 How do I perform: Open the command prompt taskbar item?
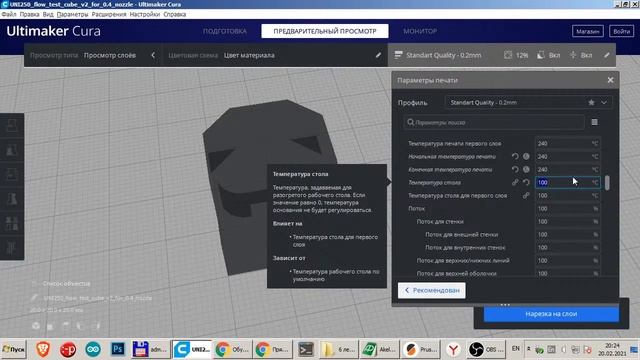pyautogui.click(x=305, y=349)
